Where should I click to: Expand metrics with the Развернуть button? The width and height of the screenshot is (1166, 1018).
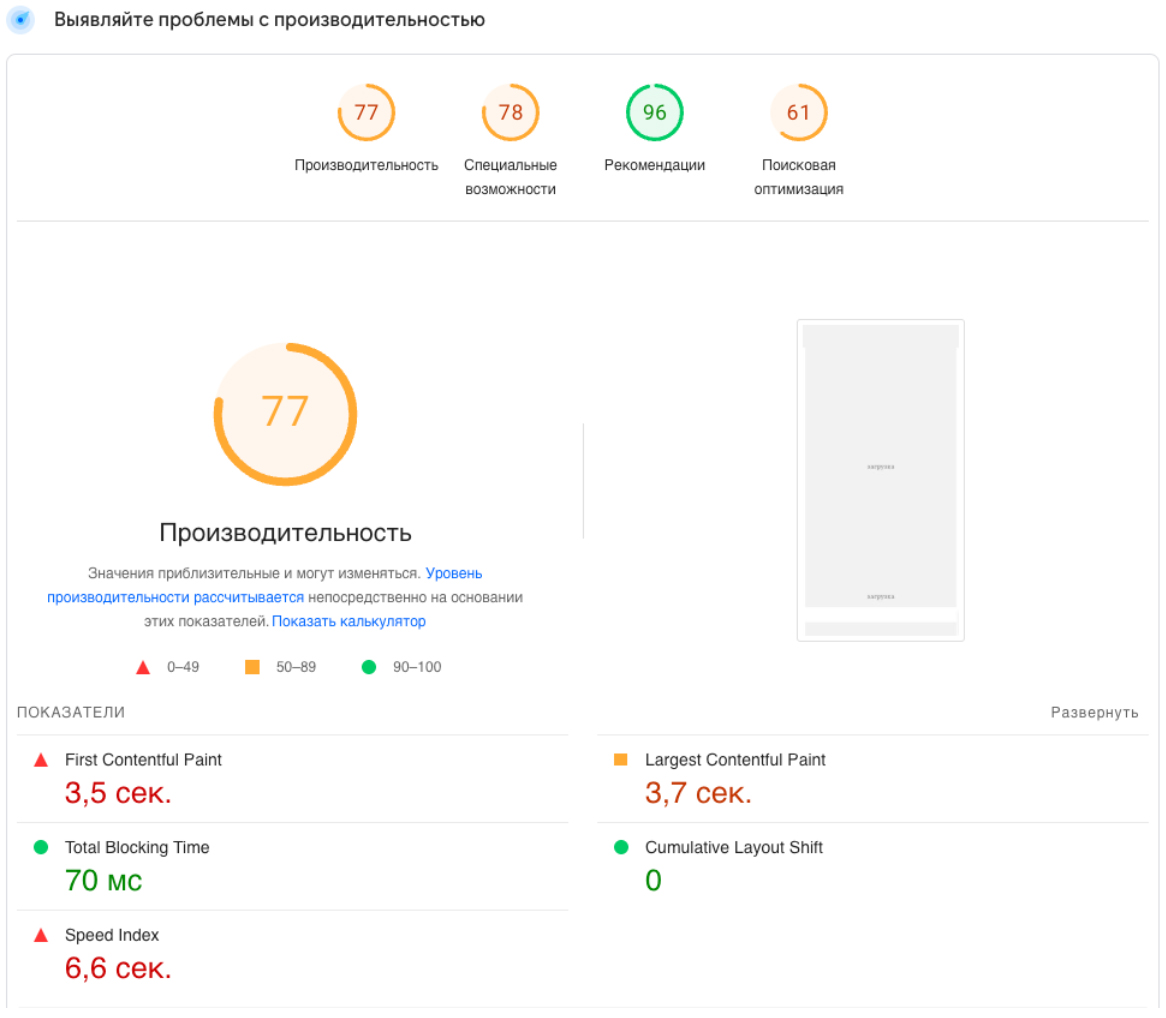click(1094, 713)
